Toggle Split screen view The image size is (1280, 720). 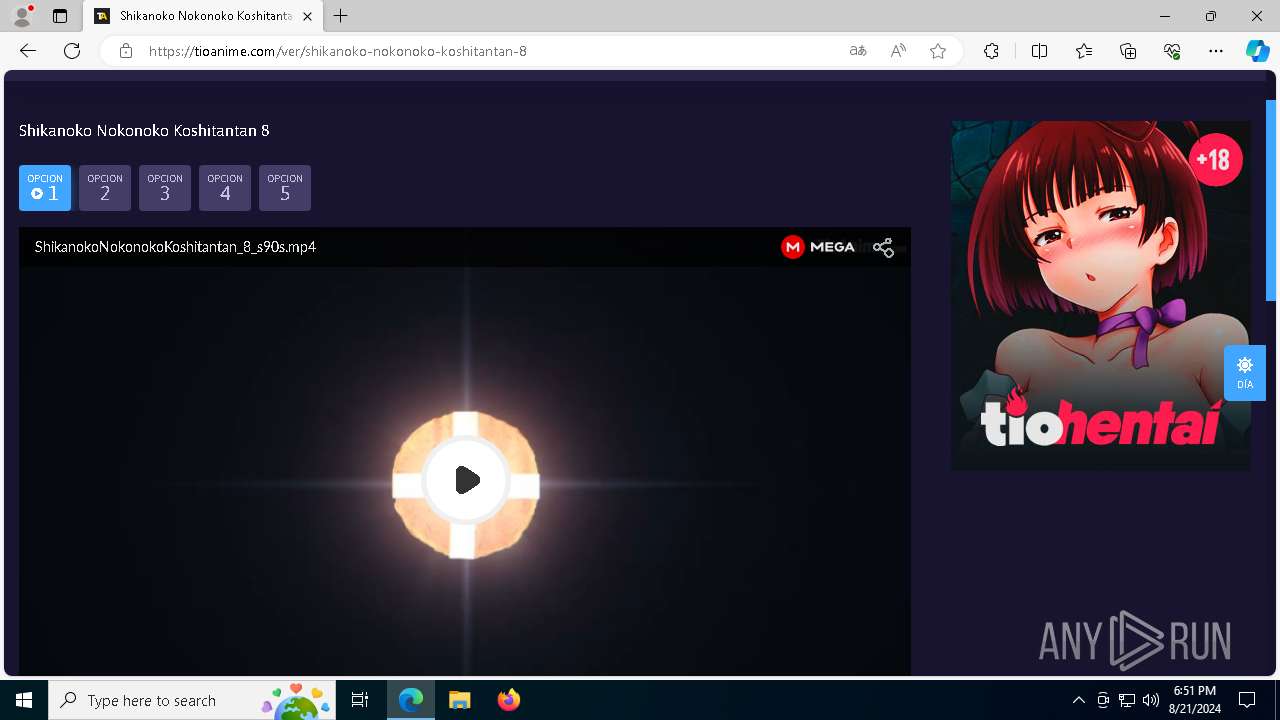1039,51
